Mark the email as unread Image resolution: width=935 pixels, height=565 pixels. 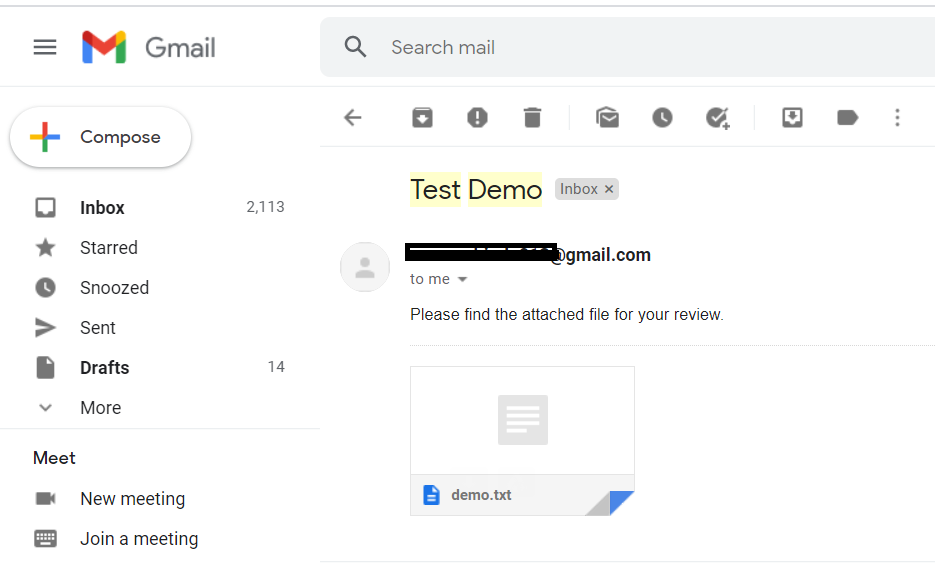[607, 118]
